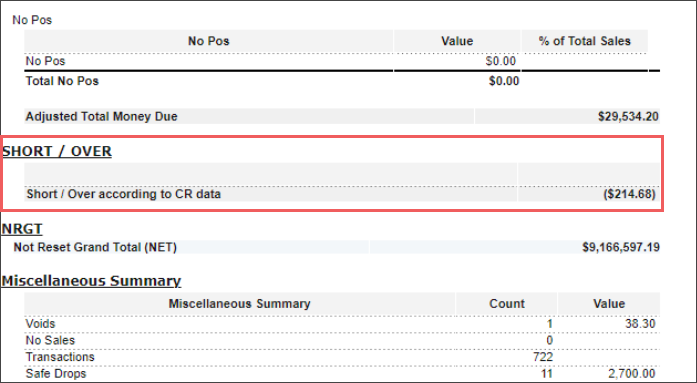Click the Miscellaneous Summary table column header
Screen dimensions: 697x383
[x=239, y=303]
